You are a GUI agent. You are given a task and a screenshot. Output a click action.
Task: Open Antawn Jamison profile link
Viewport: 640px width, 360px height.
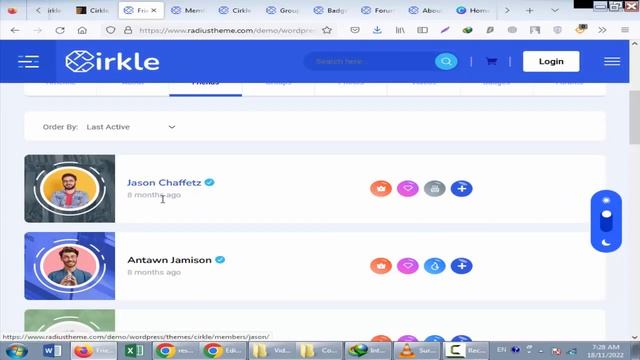point(169,260)
